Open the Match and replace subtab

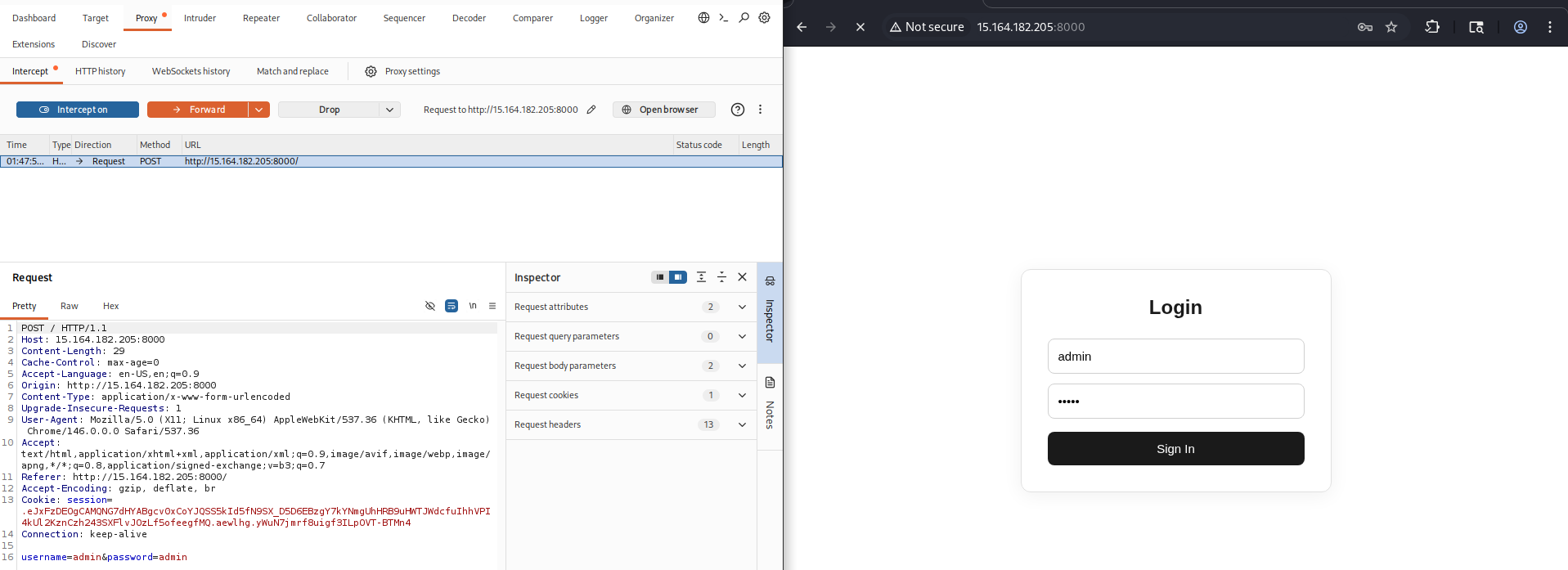293,71
